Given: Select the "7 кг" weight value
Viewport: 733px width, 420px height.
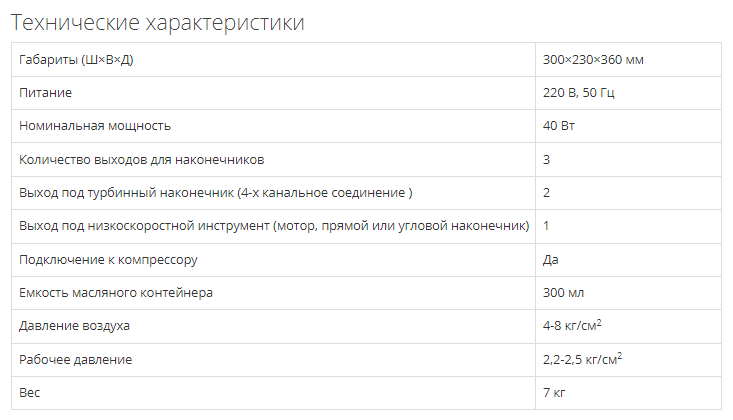Looking at the screenshot, I should point(554,391).
